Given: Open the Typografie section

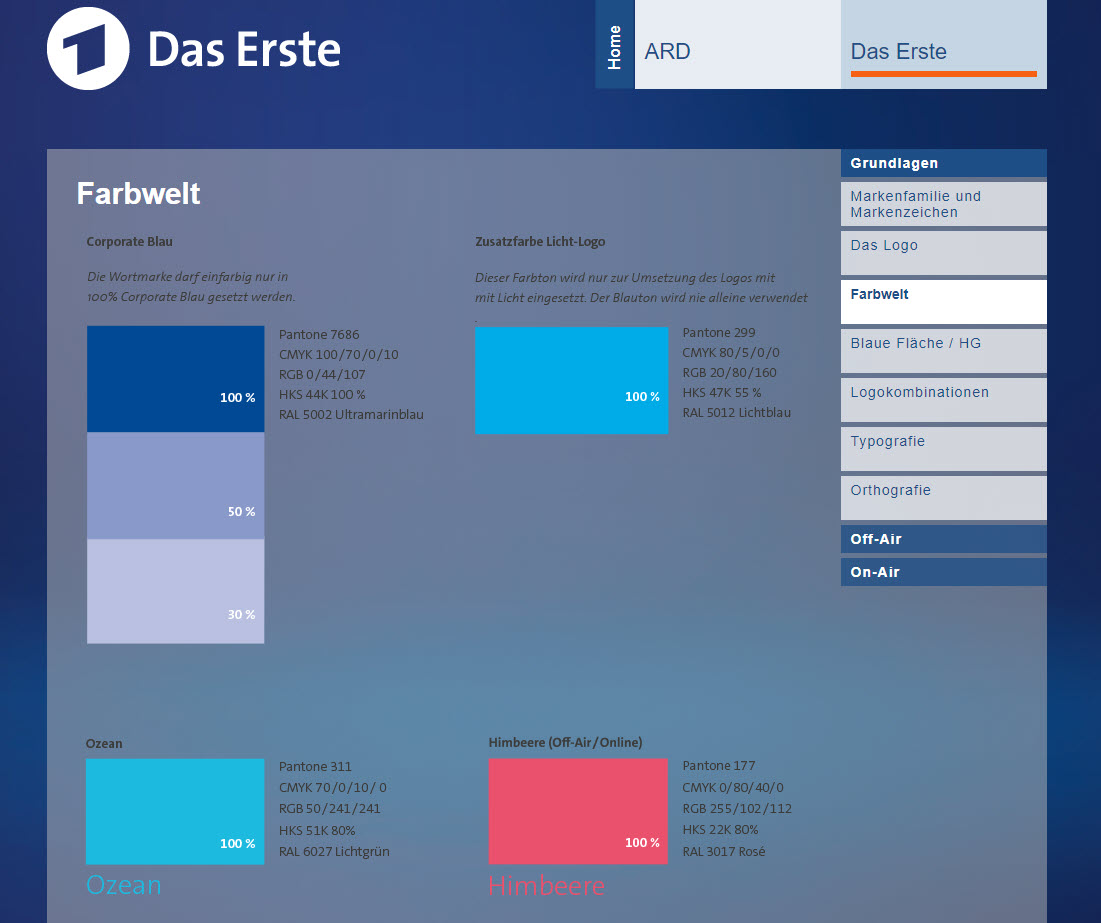Looking at the screenshot, I should coord(943,448).
